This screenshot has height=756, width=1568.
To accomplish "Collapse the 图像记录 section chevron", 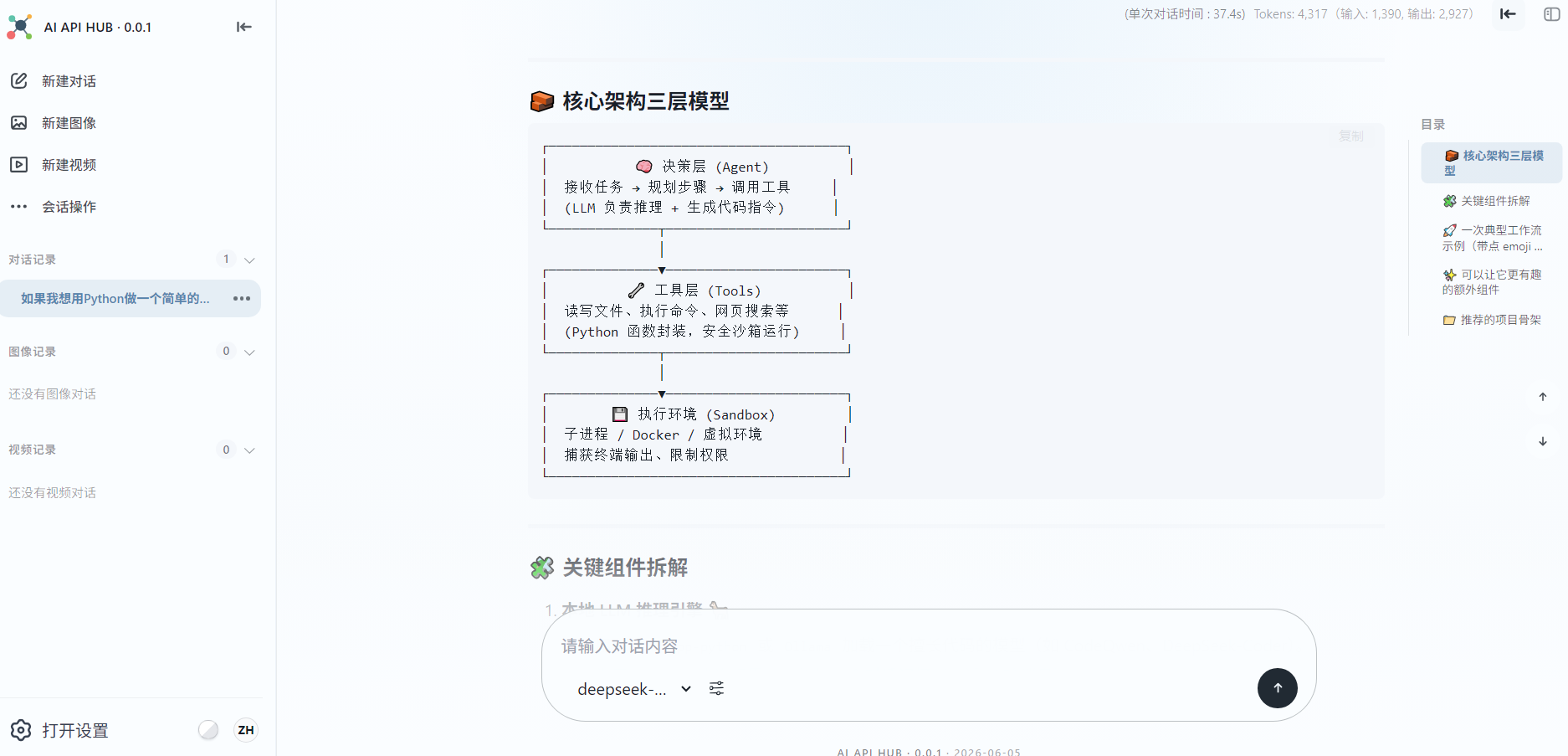I will [x=249, y=352].
